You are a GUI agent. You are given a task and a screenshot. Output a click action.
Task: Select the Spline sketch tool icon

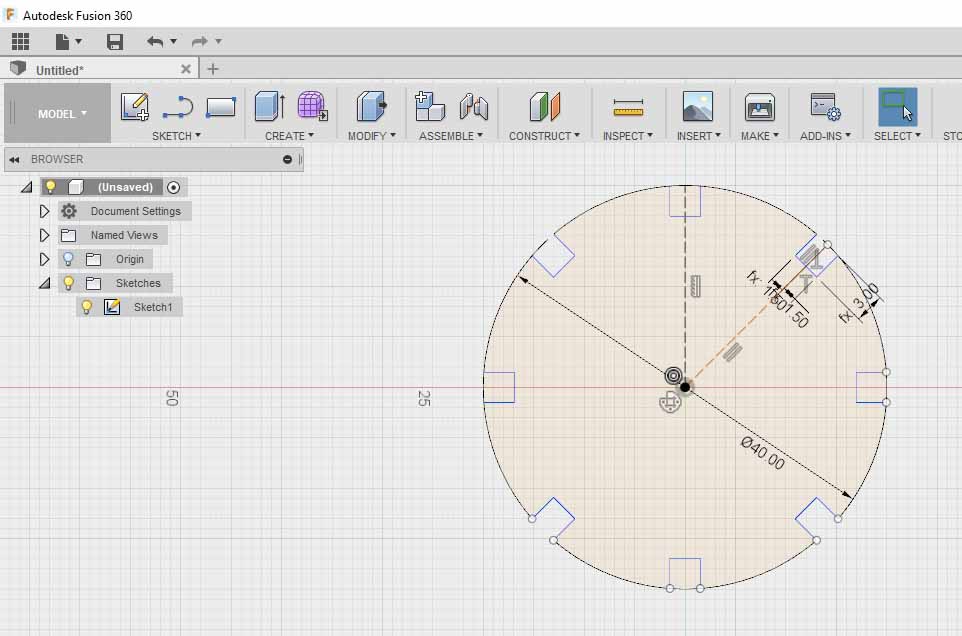pos(178,106)
